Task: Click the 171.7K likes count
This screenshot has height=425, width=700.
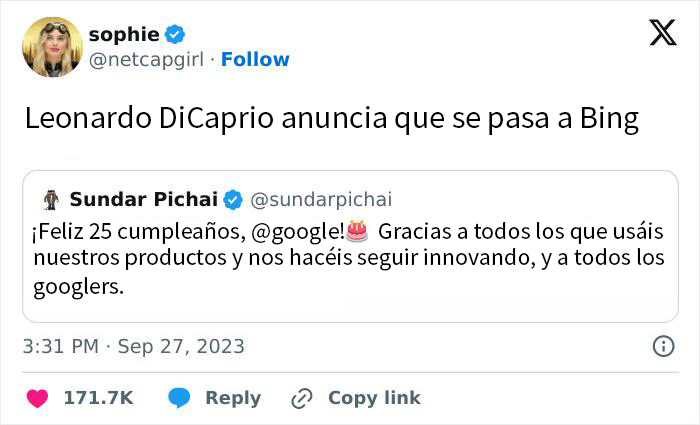Action: (98, 398)
